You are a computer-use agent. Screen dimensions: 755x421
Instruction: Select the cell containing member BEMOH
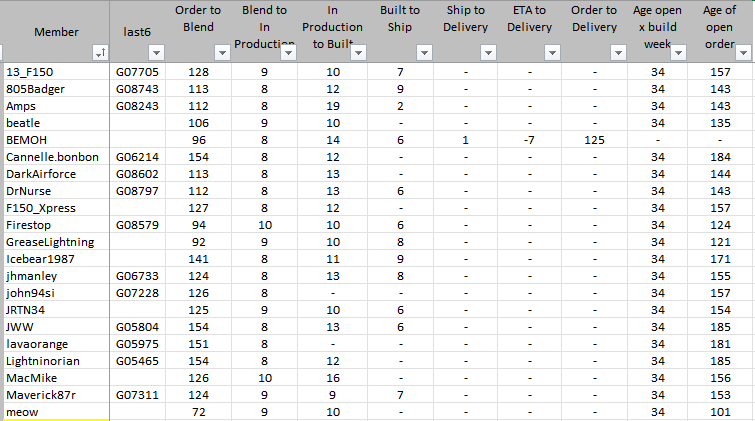(x=56, y=140)
